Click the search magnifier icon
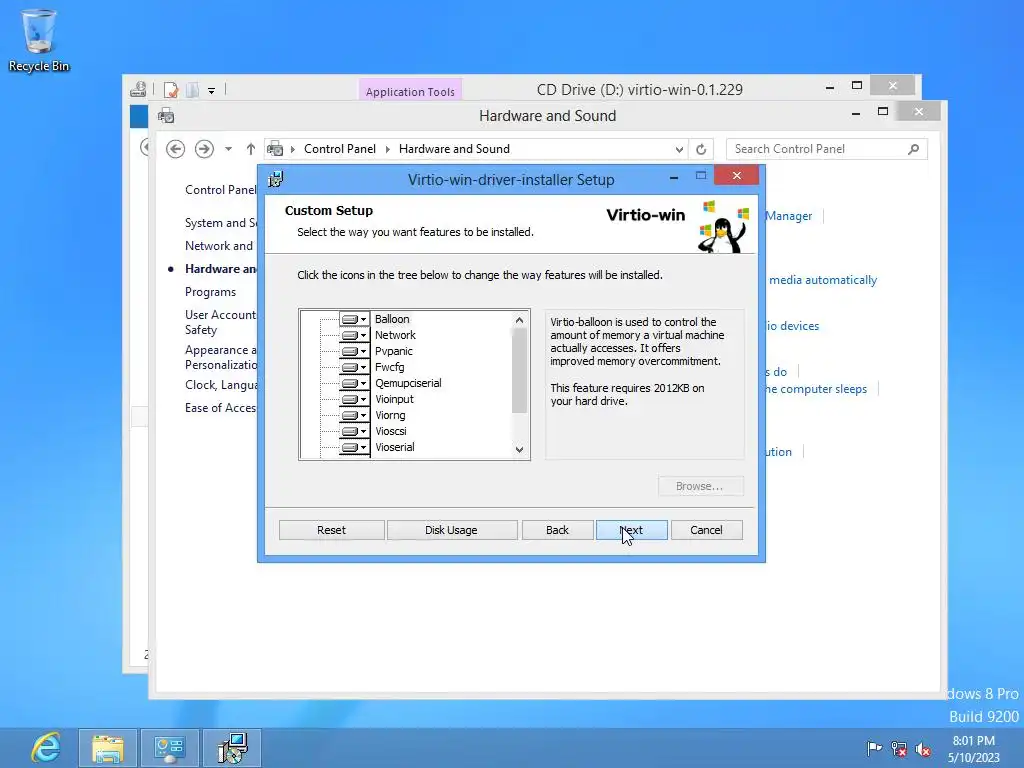This screenshot has width=1024, height=768. click(914, 149)
